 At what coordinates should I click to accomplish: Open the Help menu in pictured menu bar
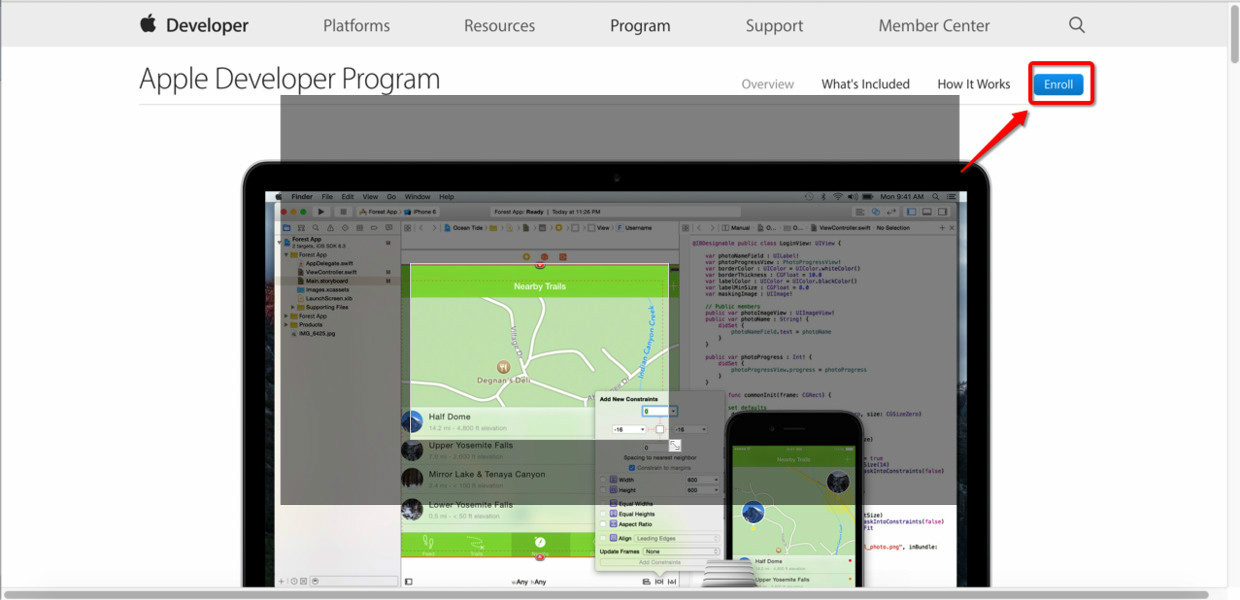(x=446, y=197)
